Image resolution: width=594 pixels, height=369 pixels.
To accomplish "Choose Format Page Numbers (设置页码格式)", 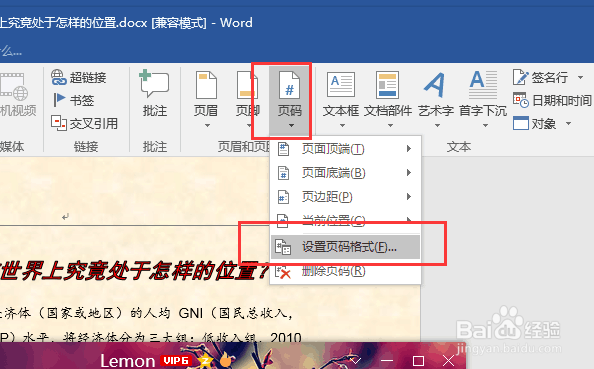I will click(345, 247).
